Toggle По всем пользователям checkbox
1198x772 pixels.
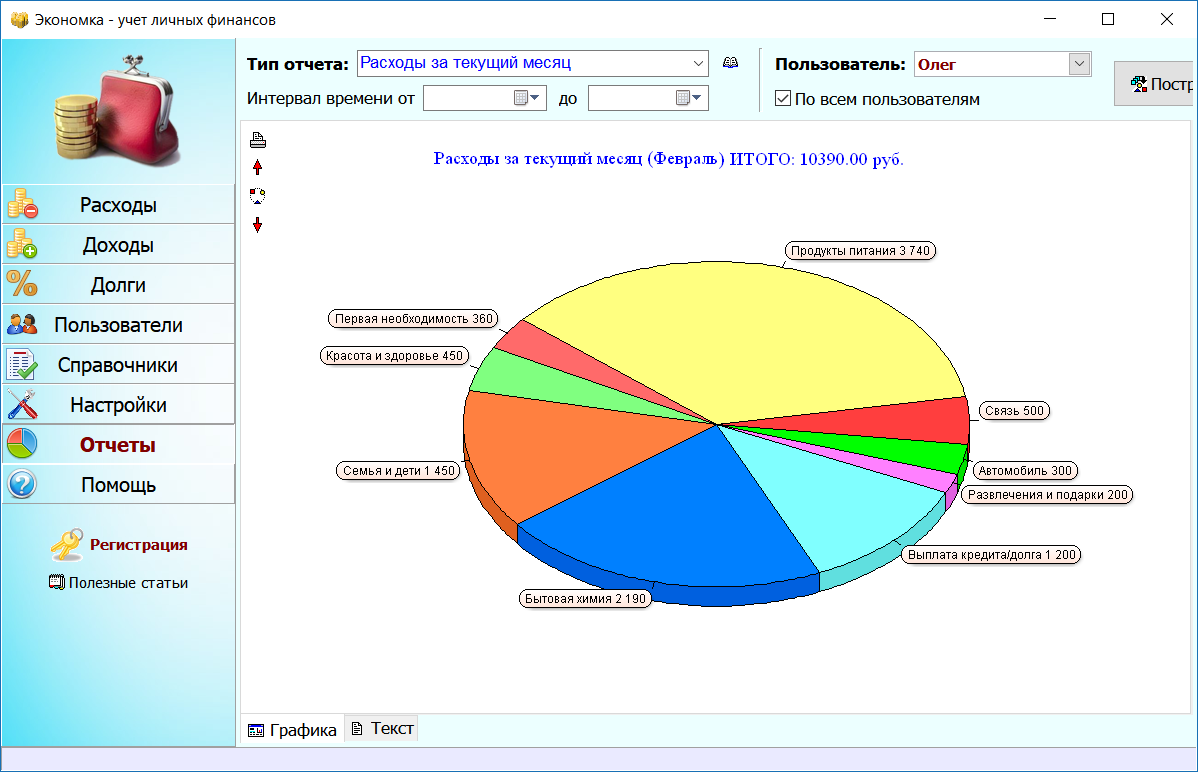[x=783, y=99]
